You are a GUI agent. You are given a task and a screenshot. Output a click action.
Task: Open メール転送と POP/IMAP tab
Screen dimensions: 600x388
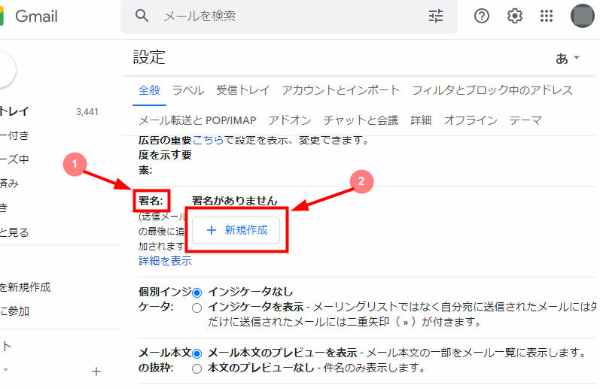point(197,121)
